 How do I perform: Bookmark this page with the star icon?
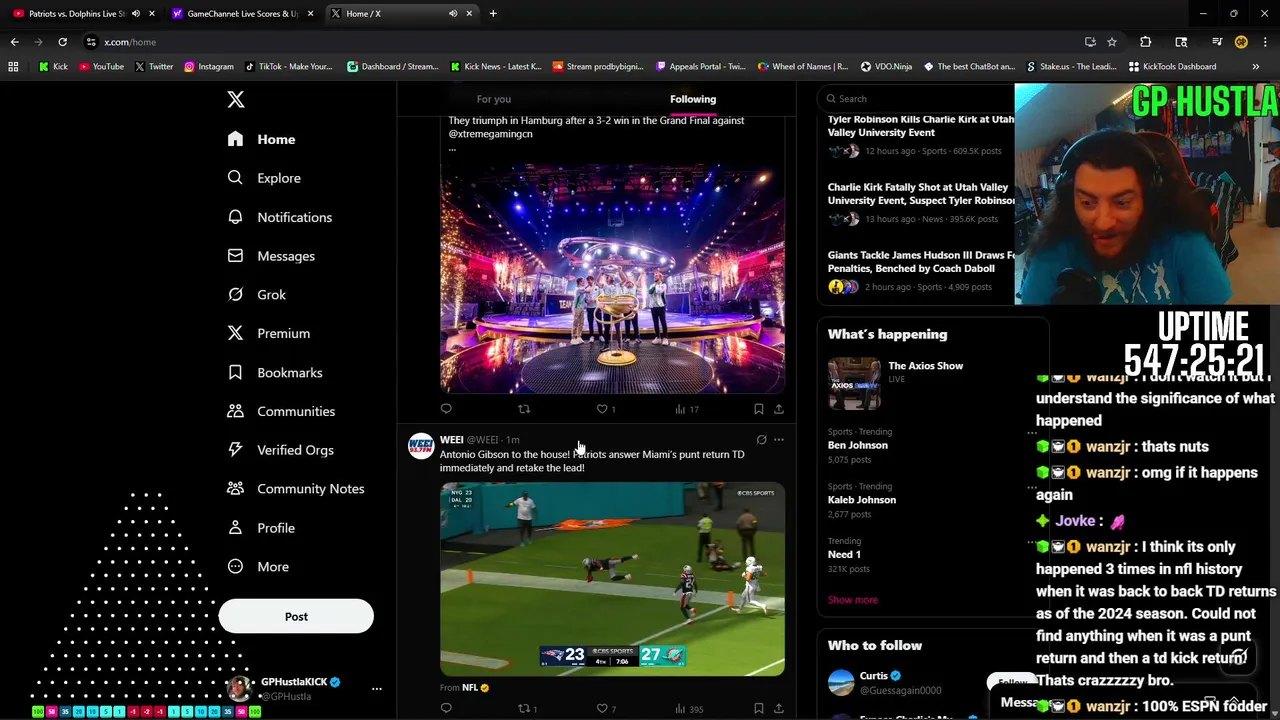tap(1112, 42)
